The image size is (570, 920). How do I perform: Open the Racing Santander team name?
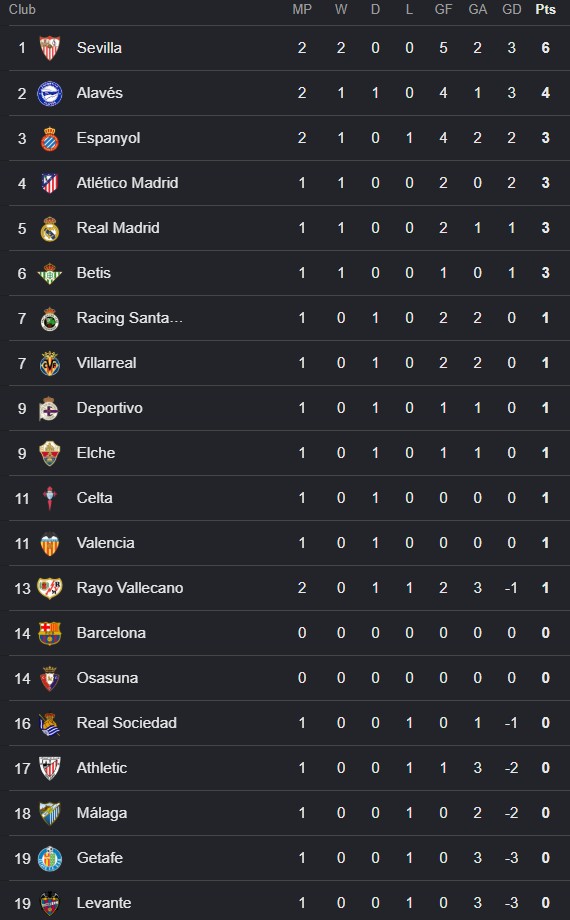(x=130, y=318)
